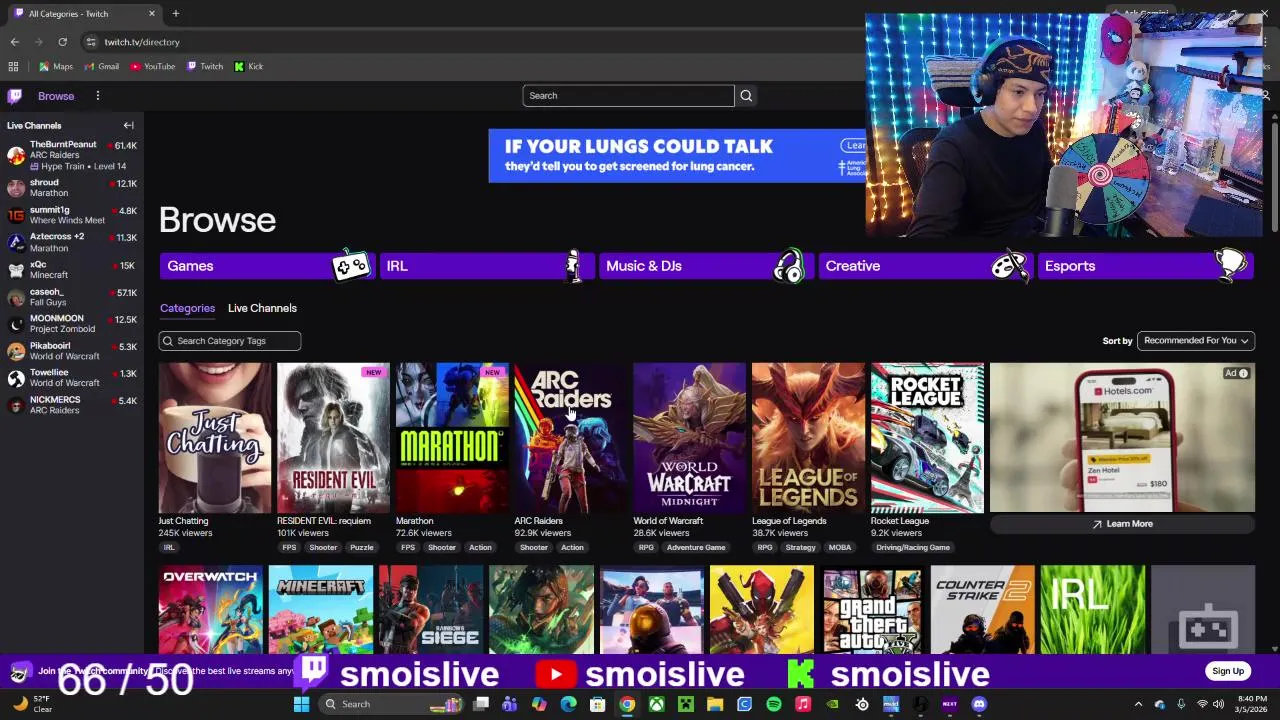Close the All Categories Twitch tab
The height and width of the screenshot is (720, 1280).
(x=152, y=14)
